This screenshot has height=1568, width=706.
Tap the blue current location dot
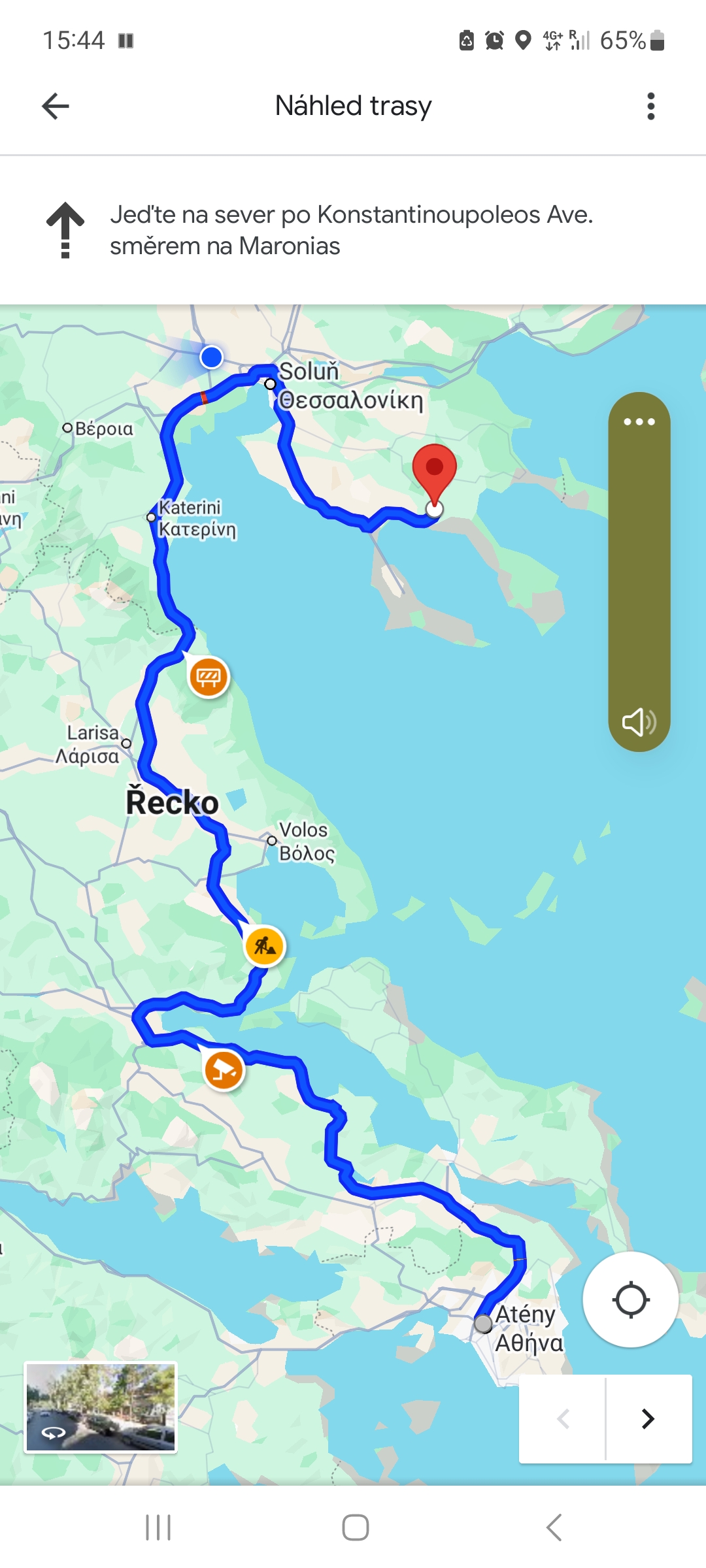pos(211,357)
